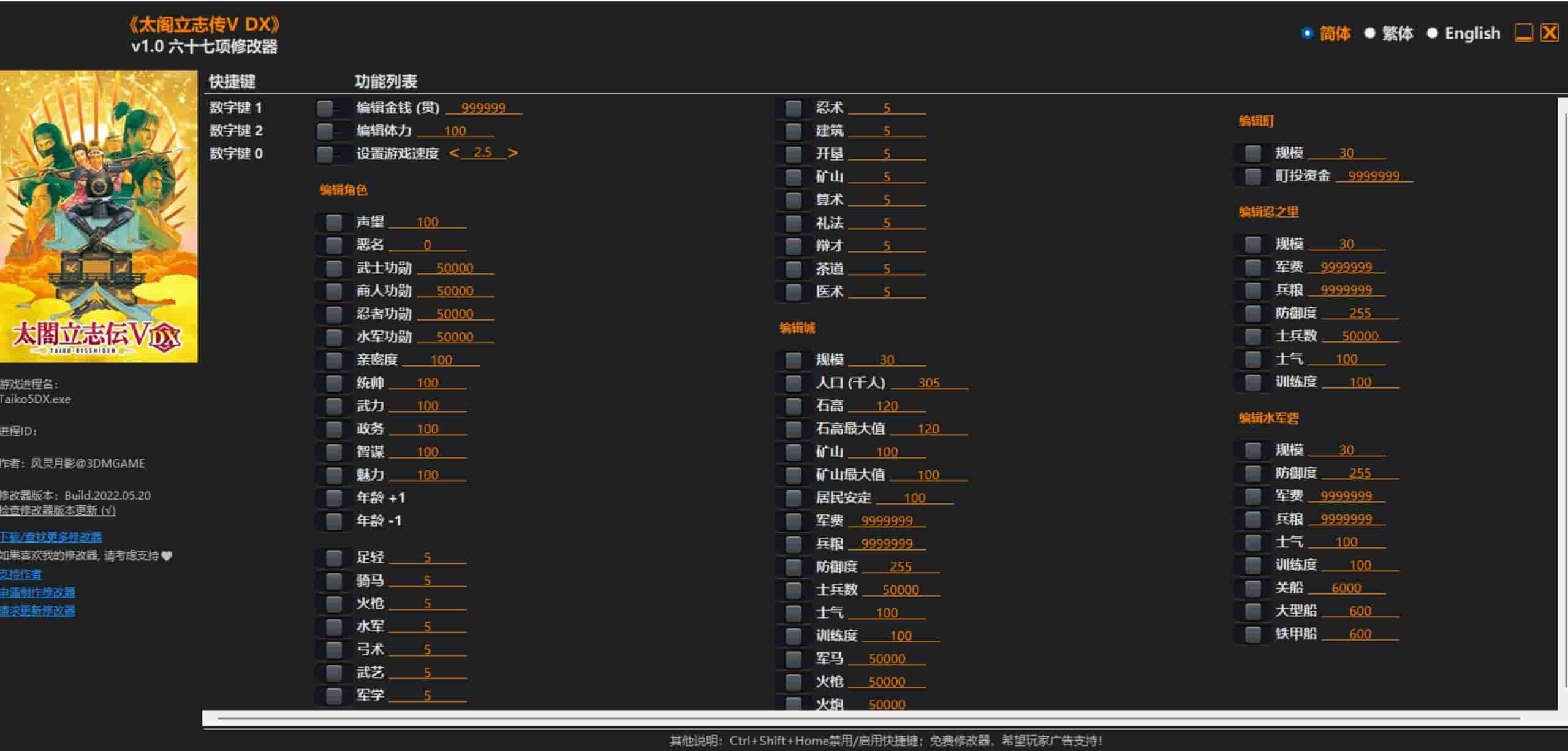The image size is (1568, 751).
Task: Decrease game speed with left arrow
Action: [x=454, y=153]
